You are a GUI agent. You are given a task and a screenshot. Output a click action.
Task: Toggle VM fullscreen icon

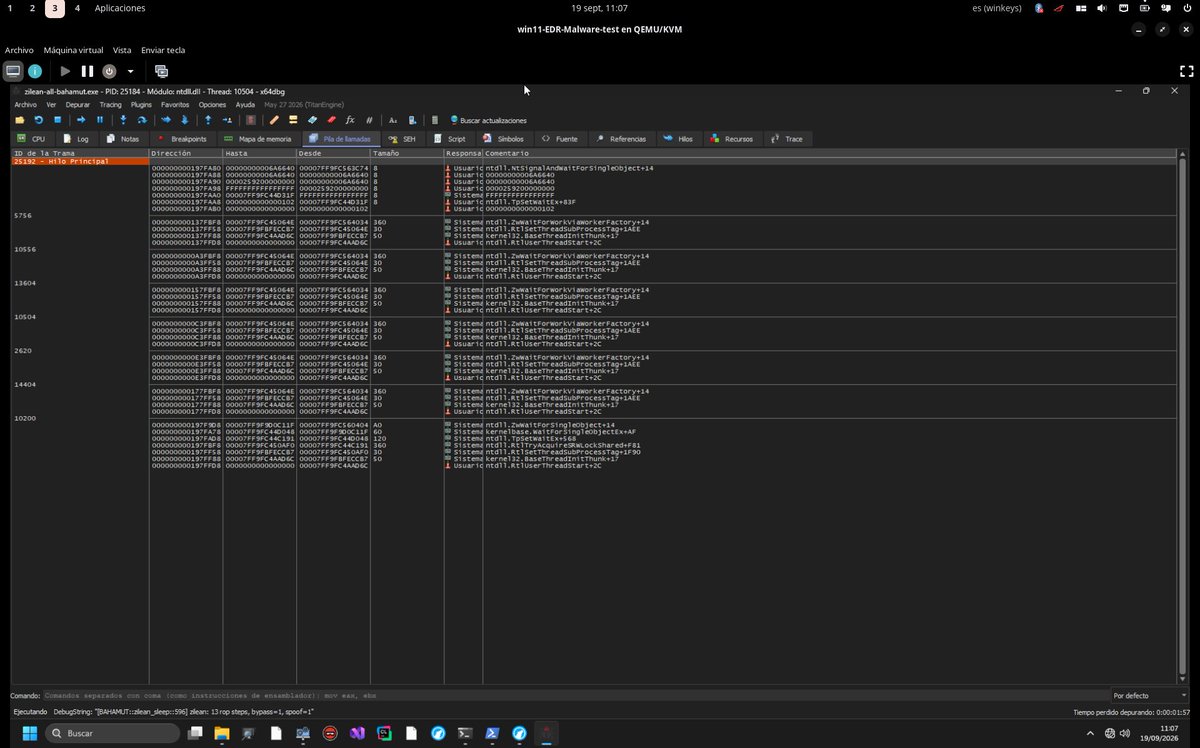pyautogui.click(x=1186, y=71)
